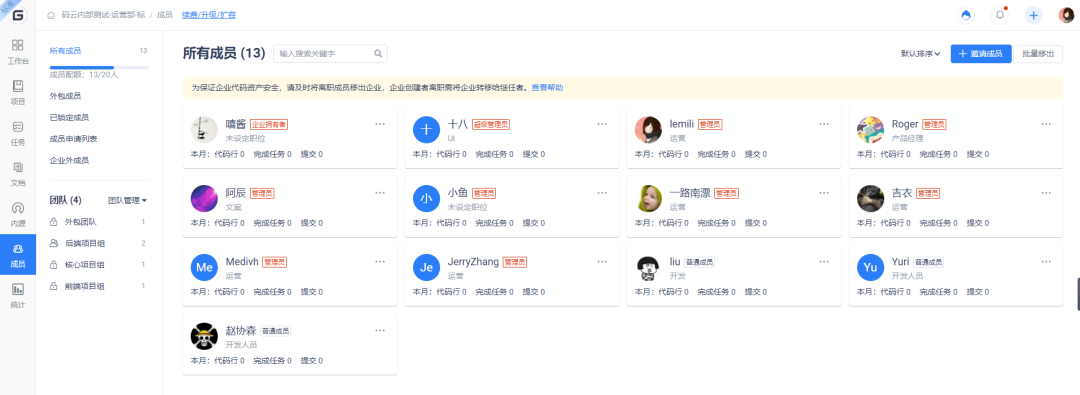Open the 默认排序 sort dropdown
The height and width of the screenshot is (395, 1080).
coord(921,54)
